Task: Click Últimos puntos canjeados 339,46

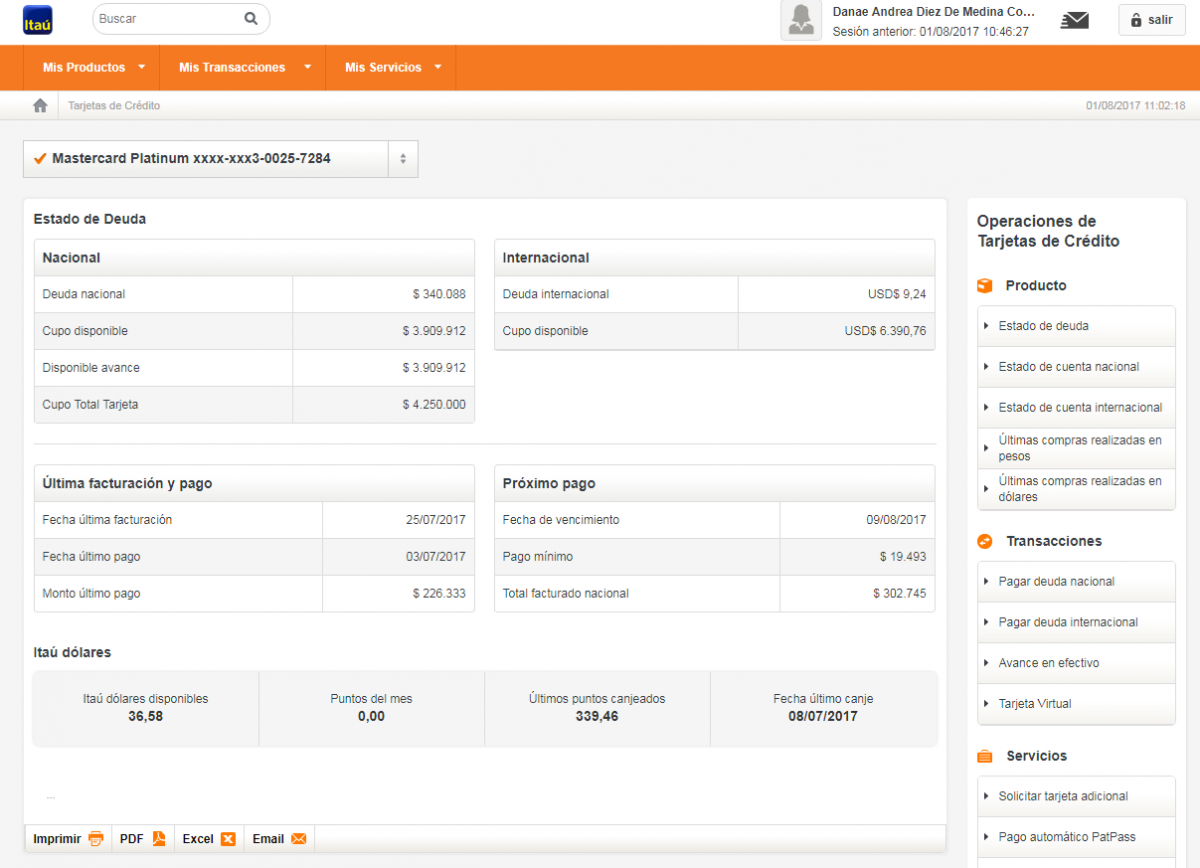Action: coord(597,716)
